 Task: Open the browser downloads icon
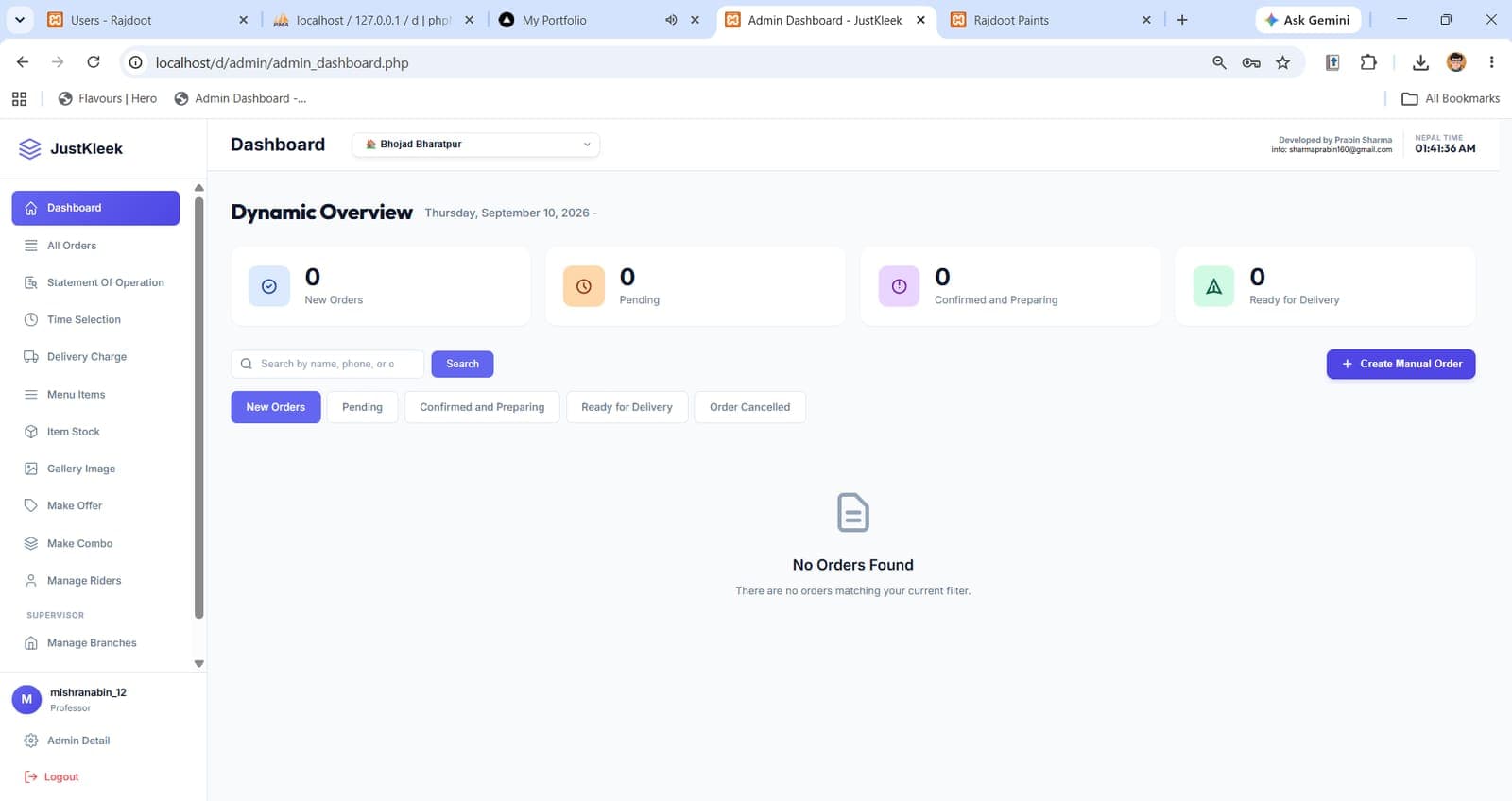1420,62
